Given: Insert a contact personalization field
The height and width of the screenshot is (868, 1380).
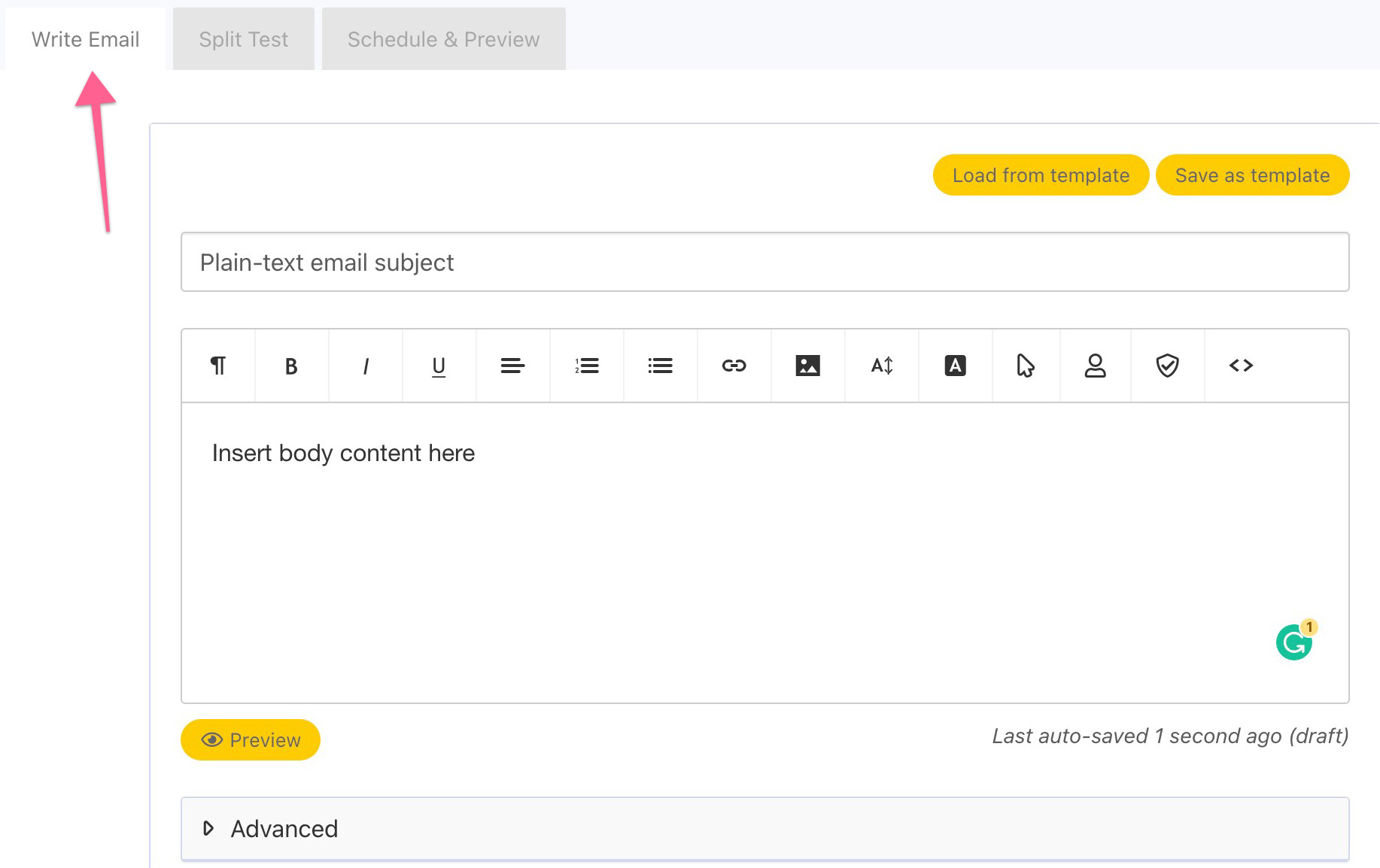Looking at the screenshot, I should click(1095, 366).
